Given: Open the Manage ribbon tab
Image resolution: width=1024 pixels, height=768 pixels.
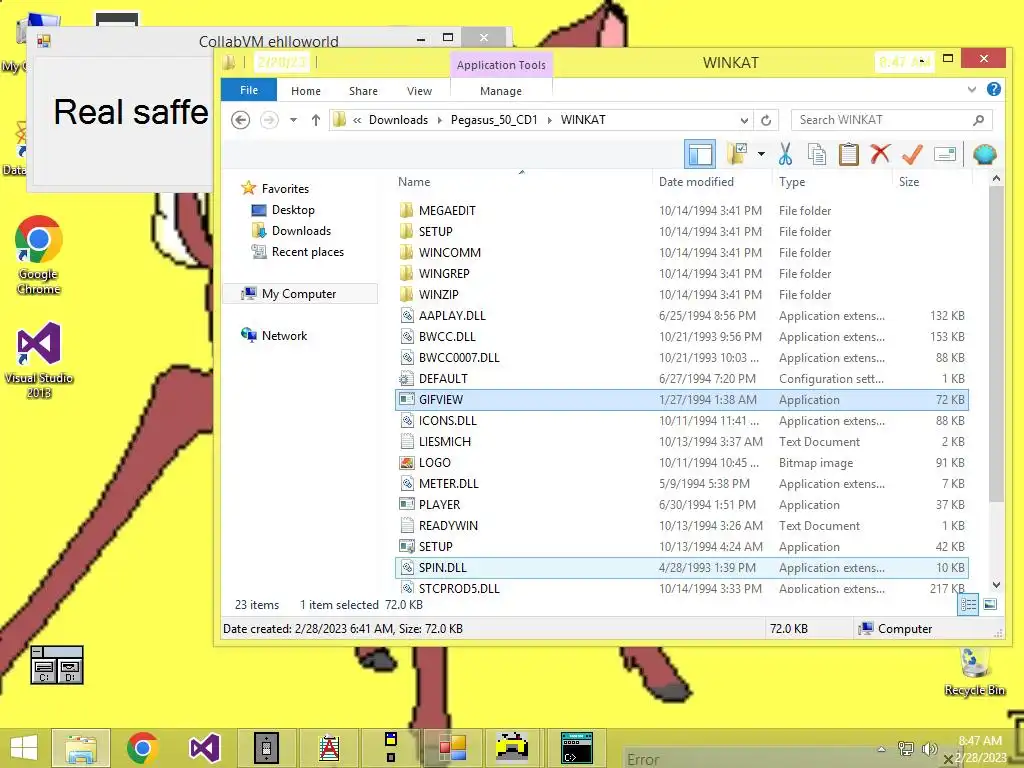Looking at the screenshot, I should click(x=501, y=91).
